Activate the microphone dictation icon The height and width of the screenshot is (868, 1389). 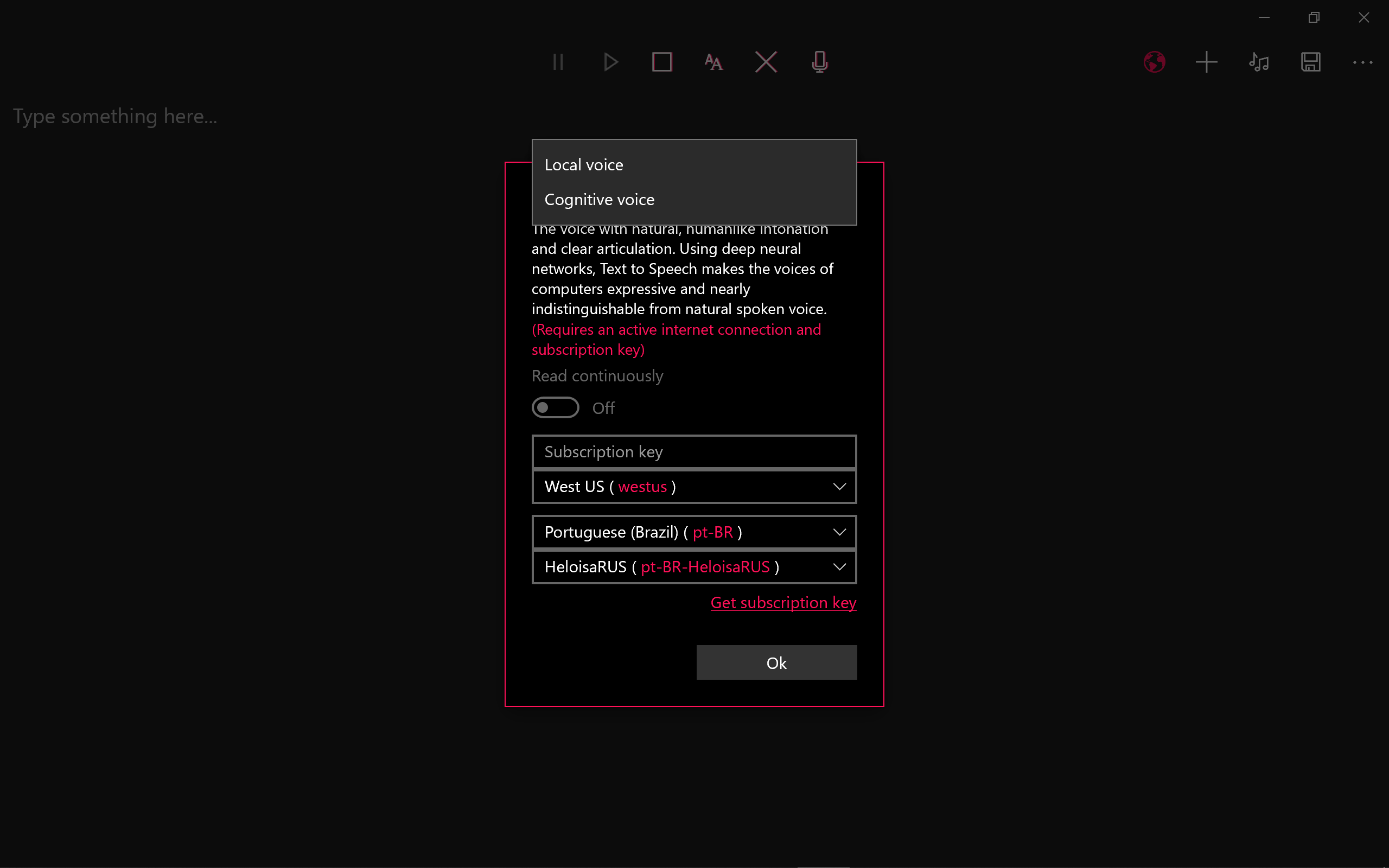820,62
